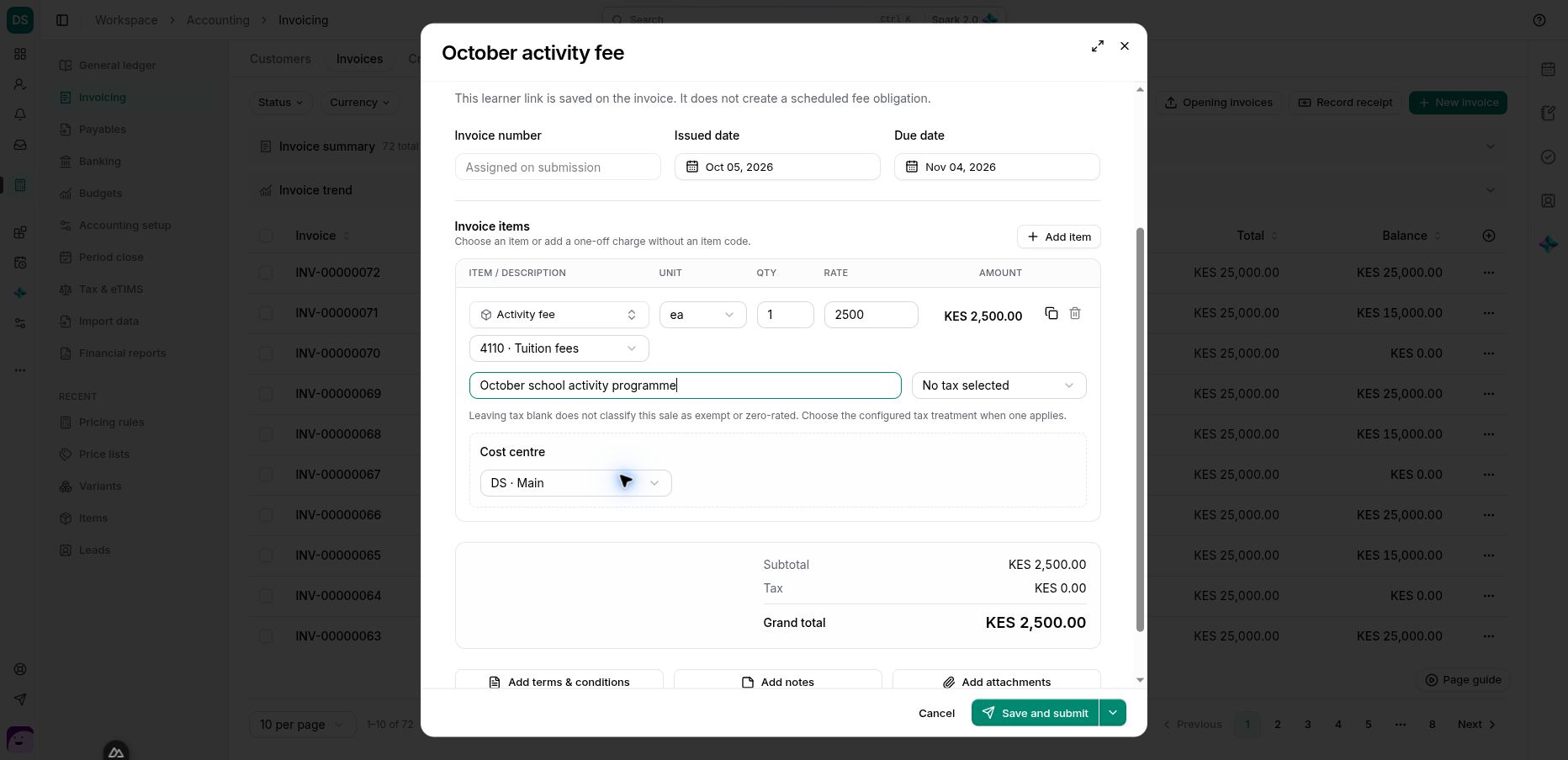Open the 4110 · Tuition fees account dropdown
The image size is (1568, 760).
559,348
